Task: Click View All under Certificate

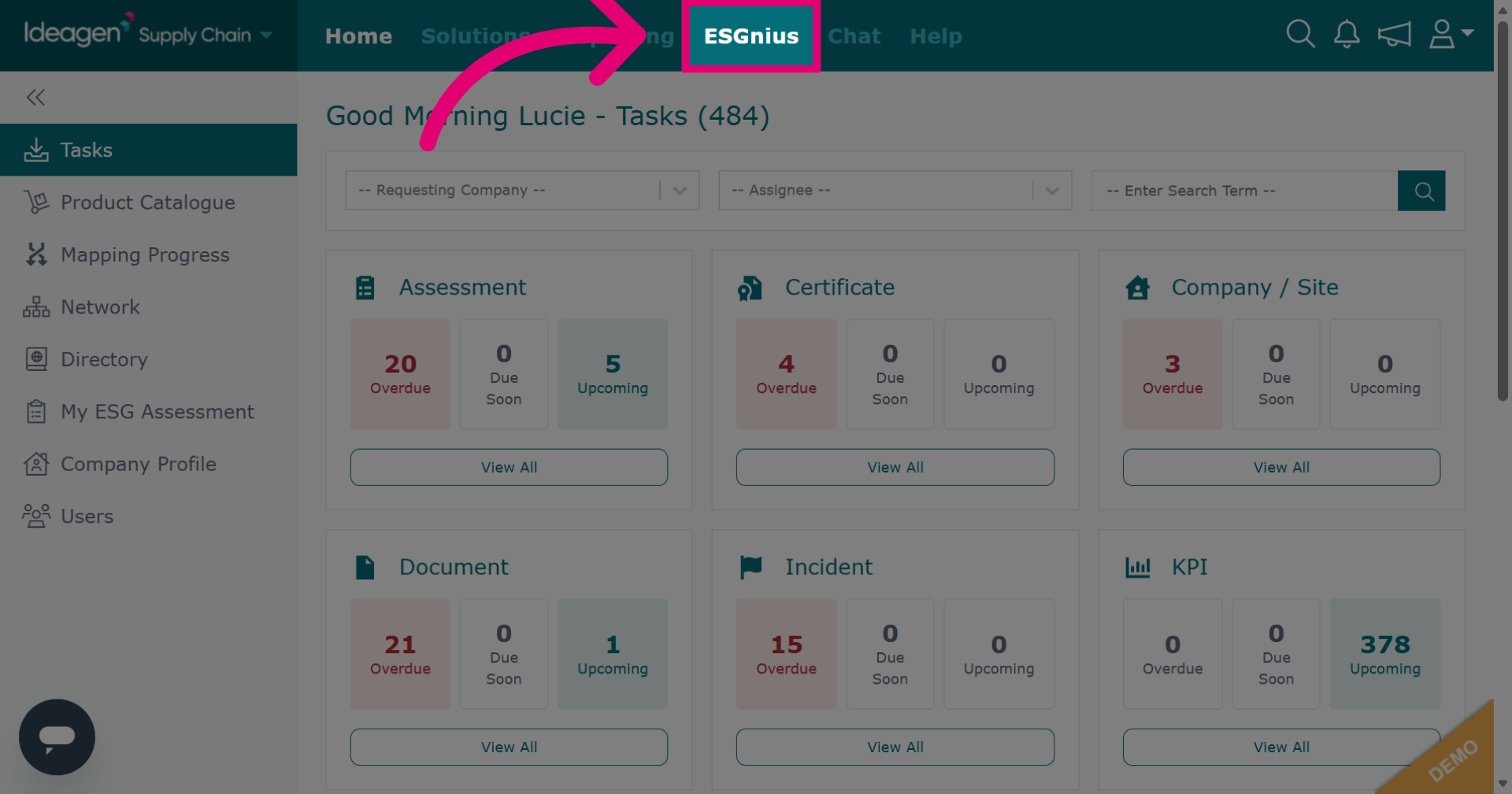Action: click(x=895, y=467)
